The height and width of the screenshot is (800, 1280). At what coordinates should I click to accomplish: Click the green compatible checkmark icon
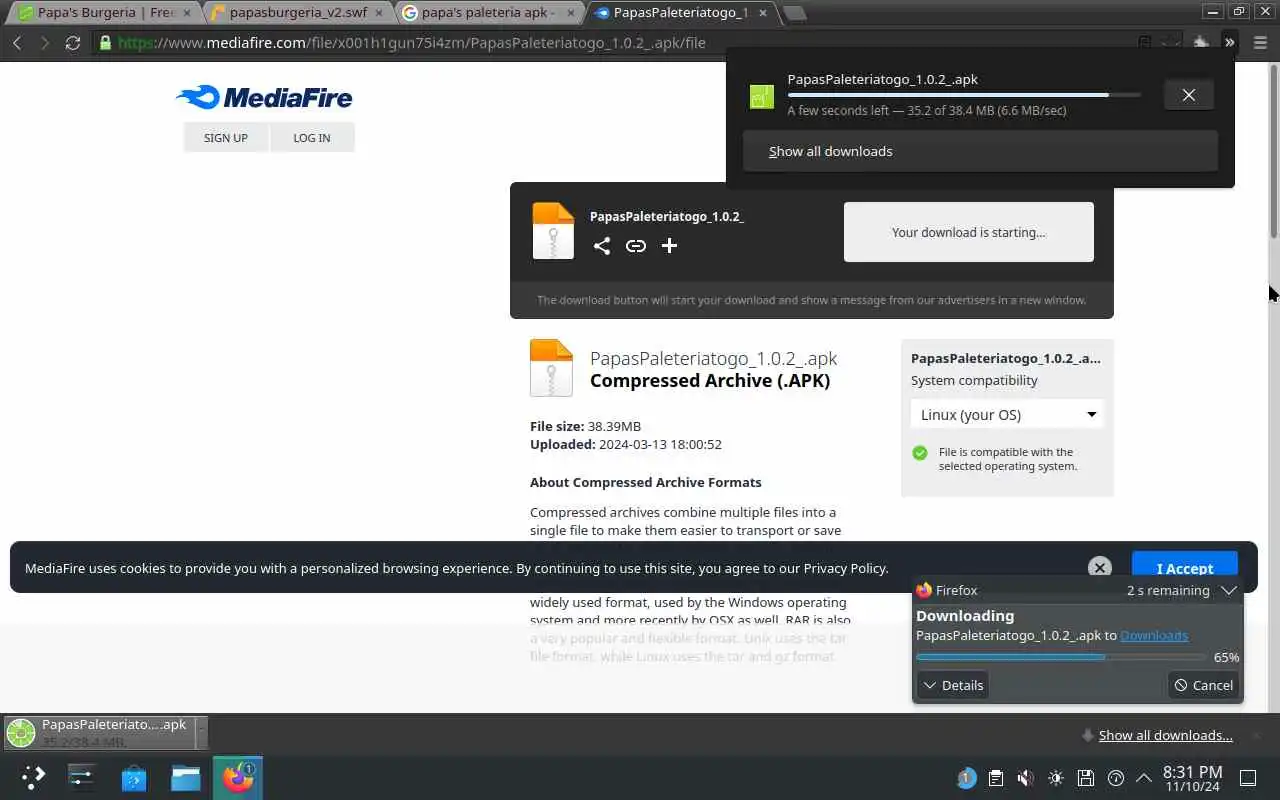tap(920, 453)
